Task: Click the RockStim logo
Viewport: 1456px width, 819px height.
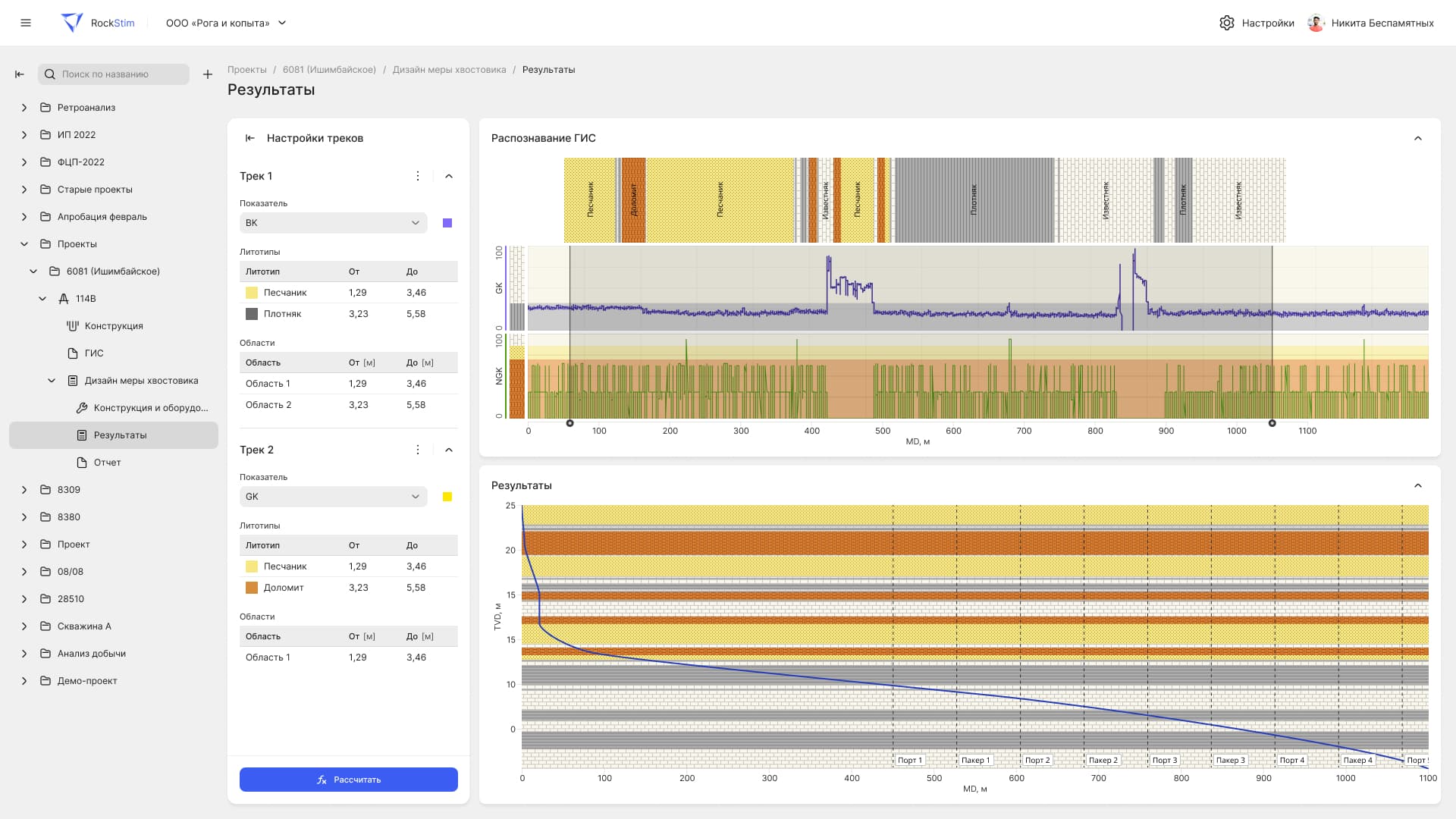Action: point(97,23)
